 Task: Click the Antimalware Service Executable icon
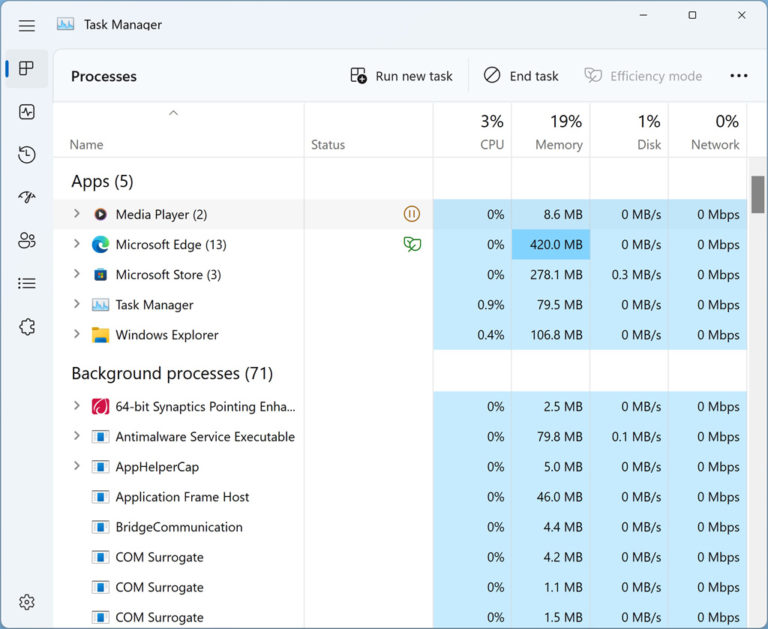tap(100, 436)
